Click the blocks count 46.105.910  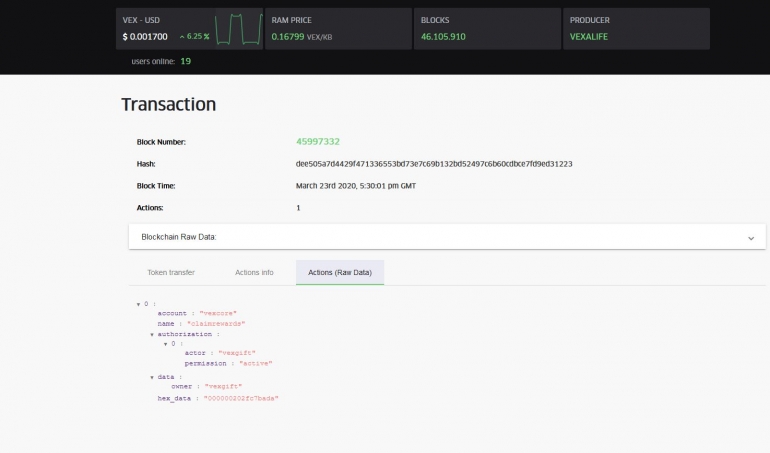[x=443, y=37]
